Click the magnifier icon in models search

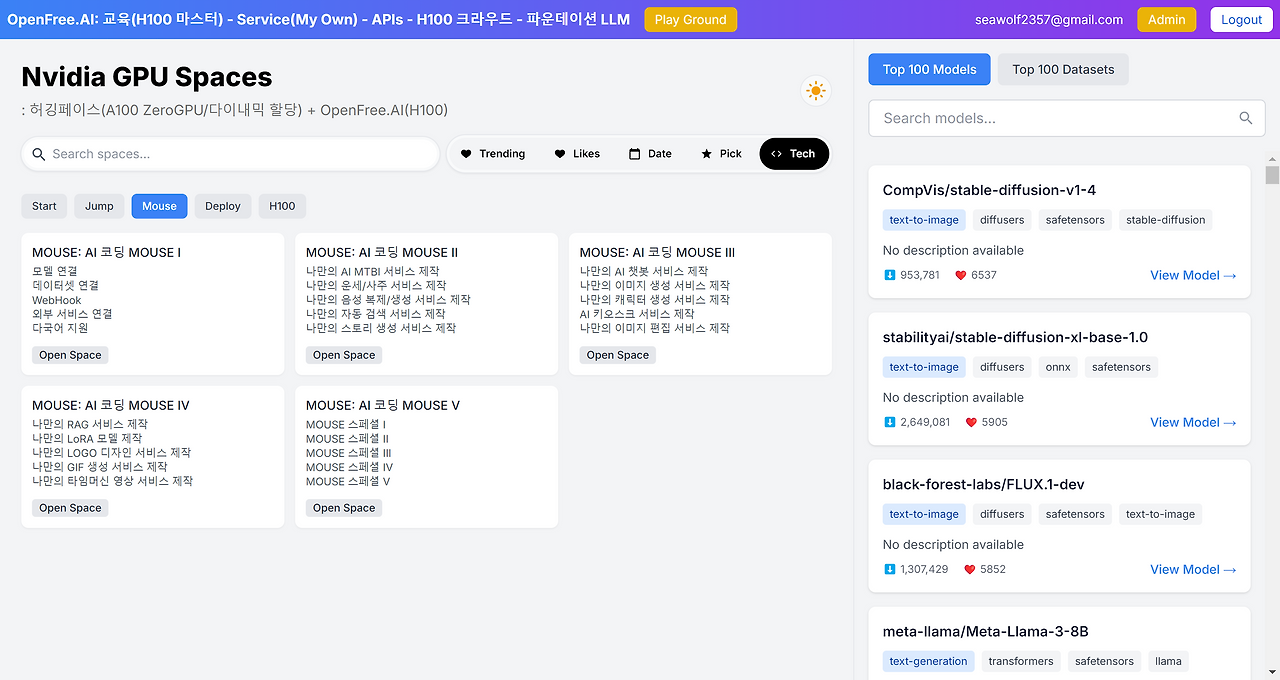1245,118
